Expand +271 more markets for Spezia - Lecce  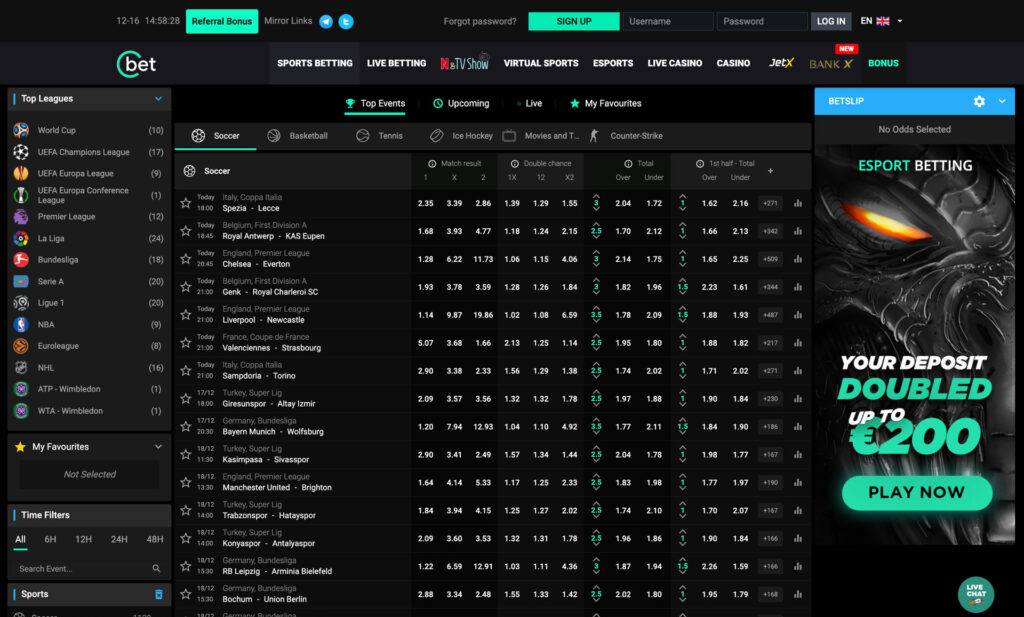point(771,203)
